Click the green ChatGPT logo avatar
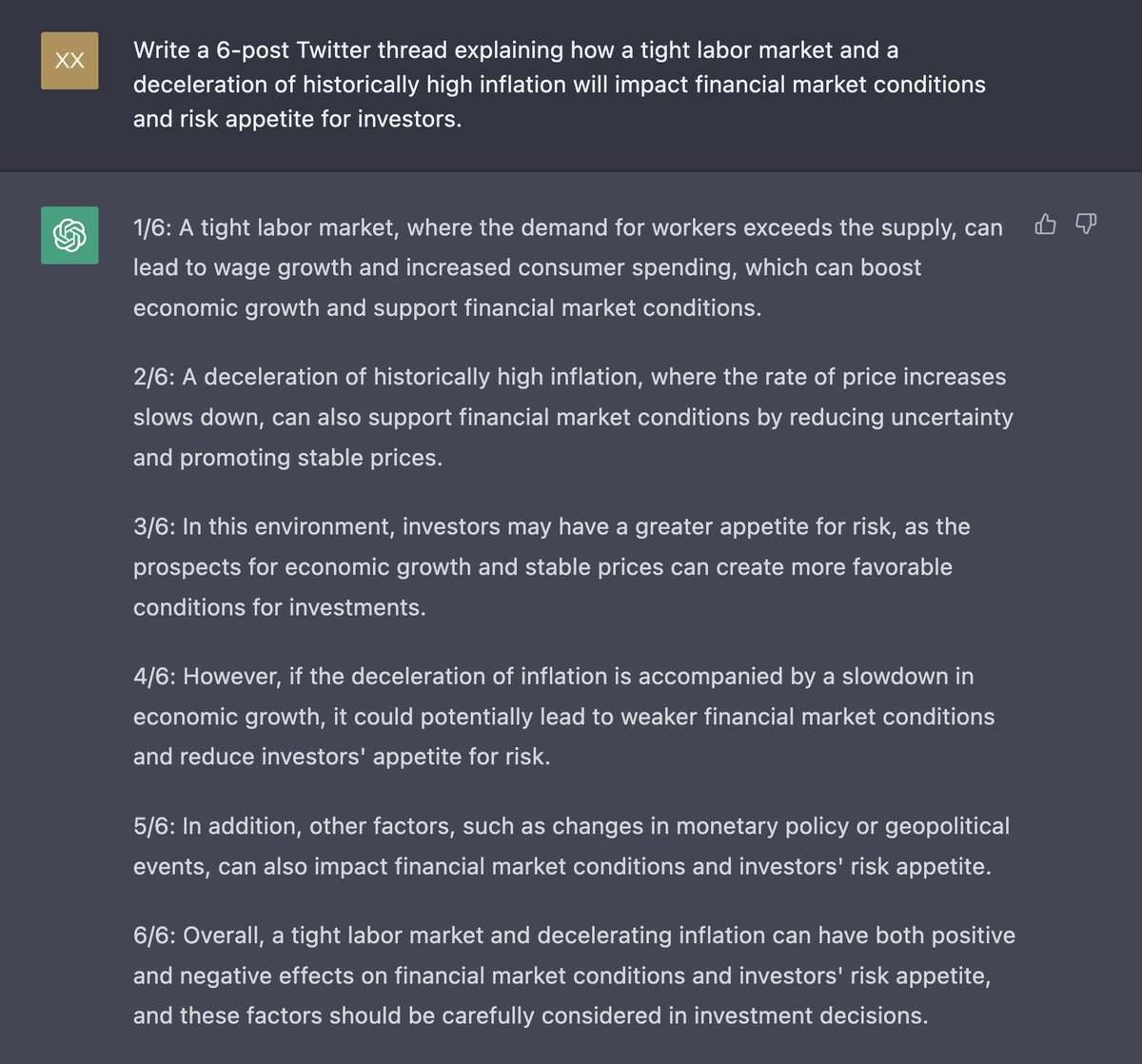Viewport: 1142px width, 1064px height. tap(69, 235)
